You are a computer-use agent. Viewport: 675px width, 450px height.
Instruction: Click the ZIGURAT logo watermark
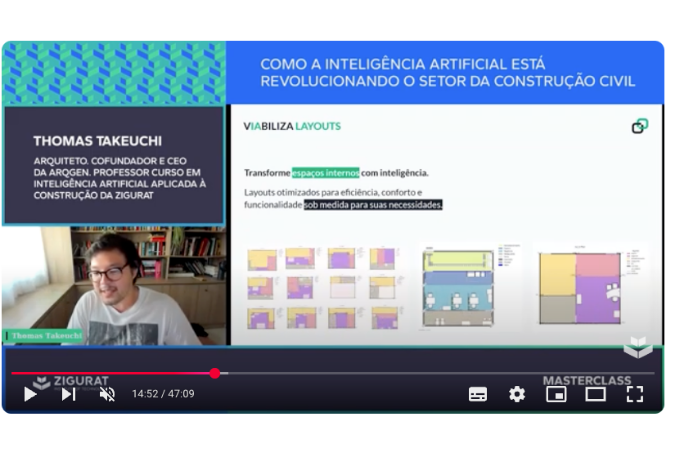(71, 382)
